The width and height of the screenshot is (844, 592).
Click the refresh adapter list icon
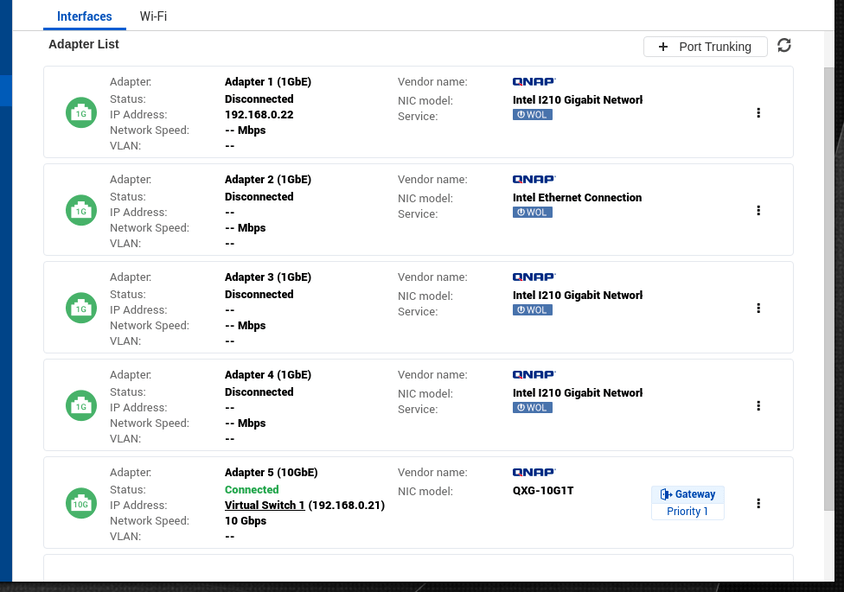coord(784,46)
